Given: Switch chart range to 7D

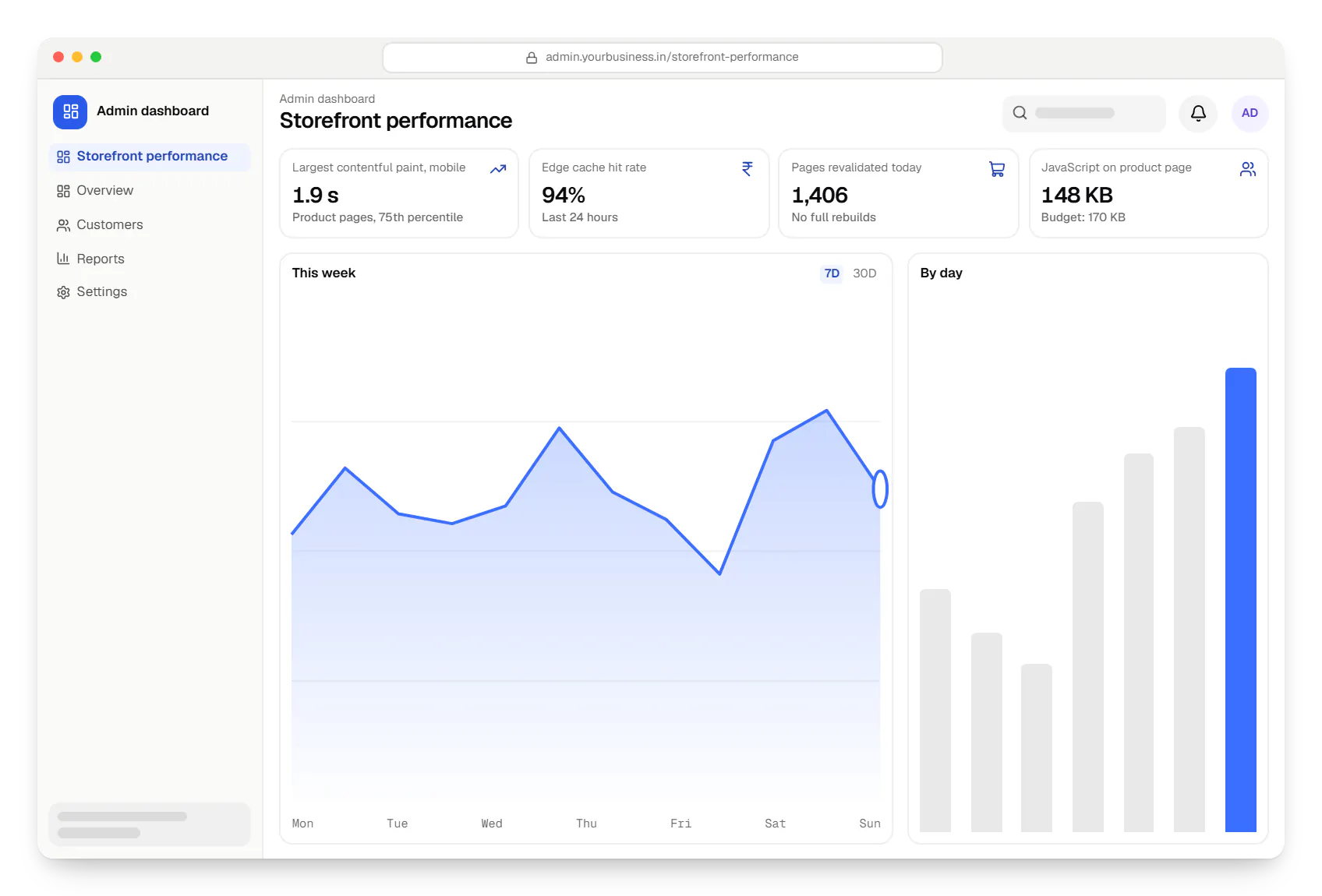Looking at the screenshot, I should (x=832, y=273).
